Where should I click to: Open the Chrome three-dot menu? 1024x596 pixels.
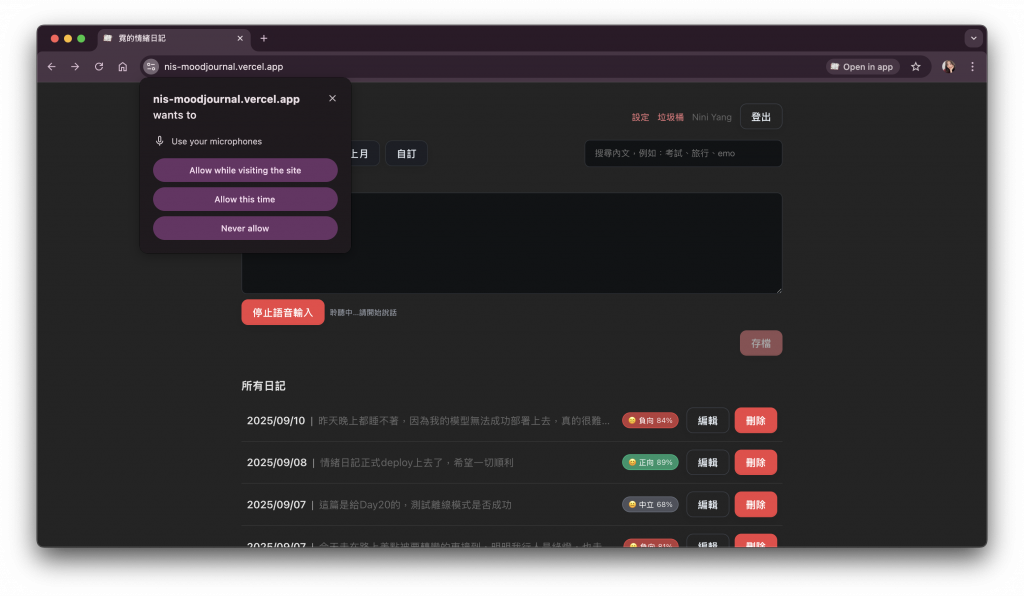click(972, 67)
